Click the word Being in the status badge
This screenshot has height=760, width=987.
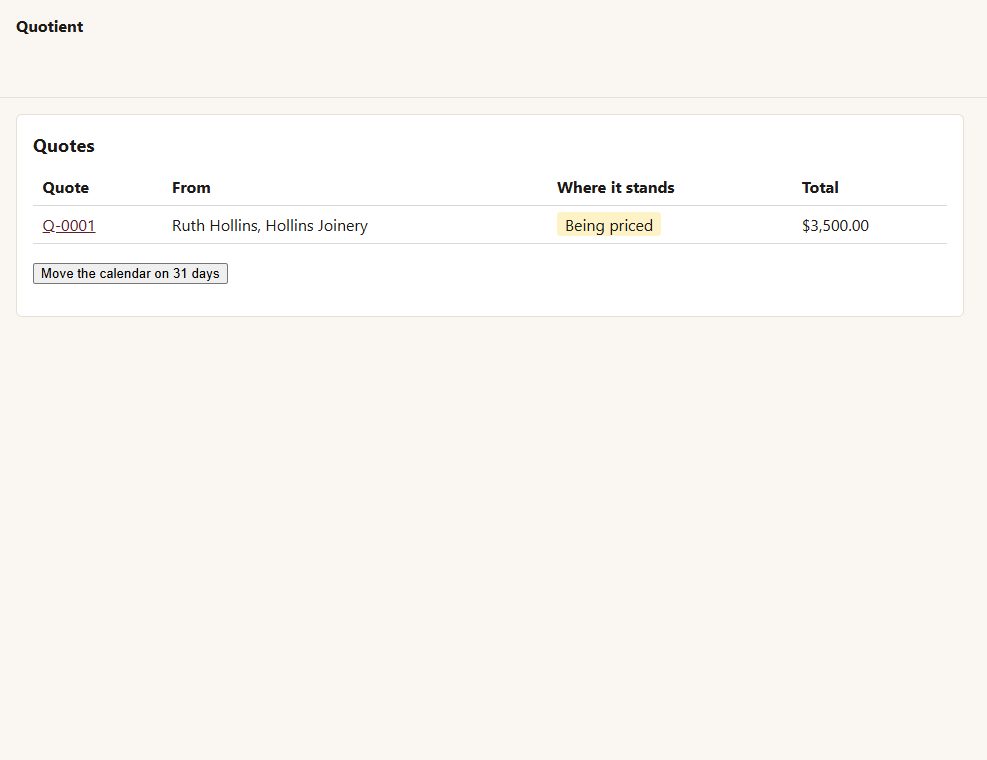tap(585, 225)
